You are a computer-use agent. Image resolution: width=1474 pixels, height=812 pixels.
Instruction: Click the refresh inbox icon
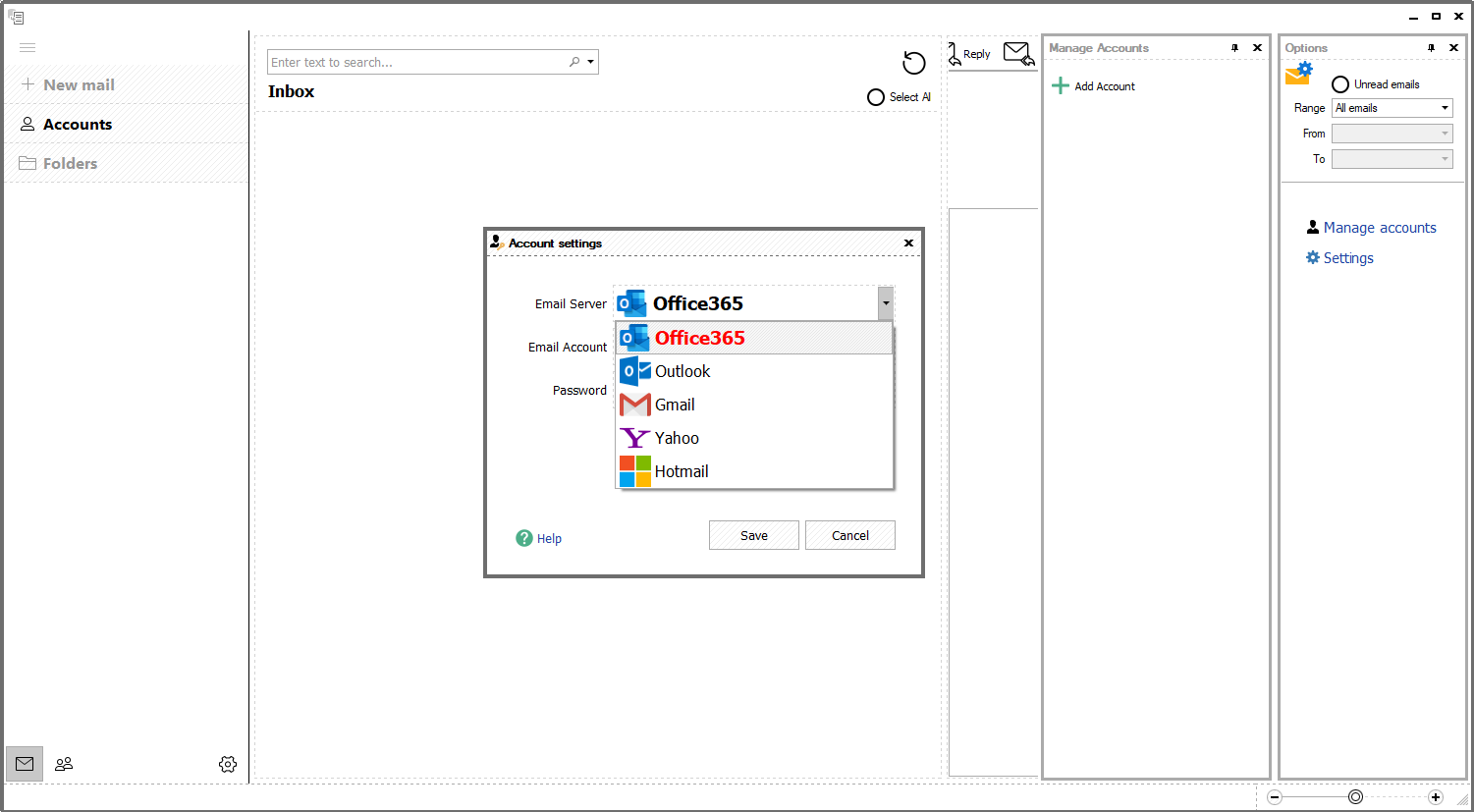click(914, 63)
